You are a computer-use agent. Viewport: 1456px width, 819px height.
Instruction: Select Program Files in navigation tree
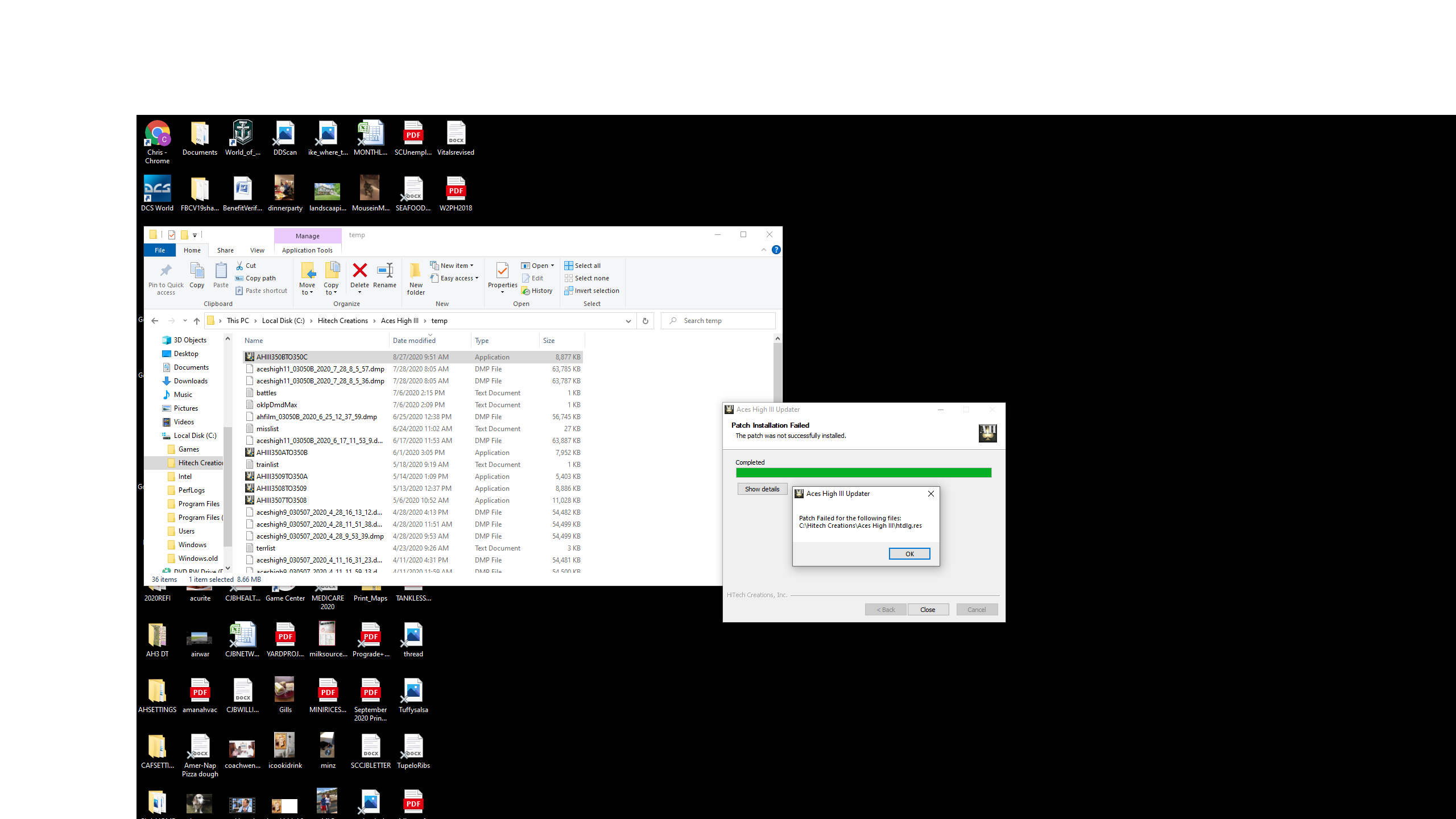[x=198, y=504]
